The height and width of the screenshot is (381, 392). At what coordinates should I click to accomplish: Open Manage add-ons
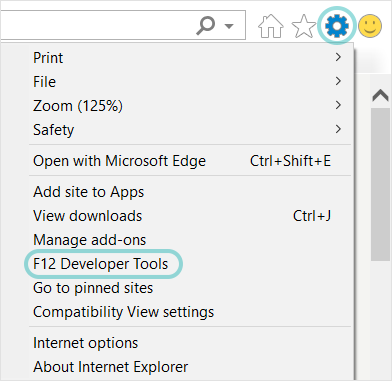[x=190, y=240]
